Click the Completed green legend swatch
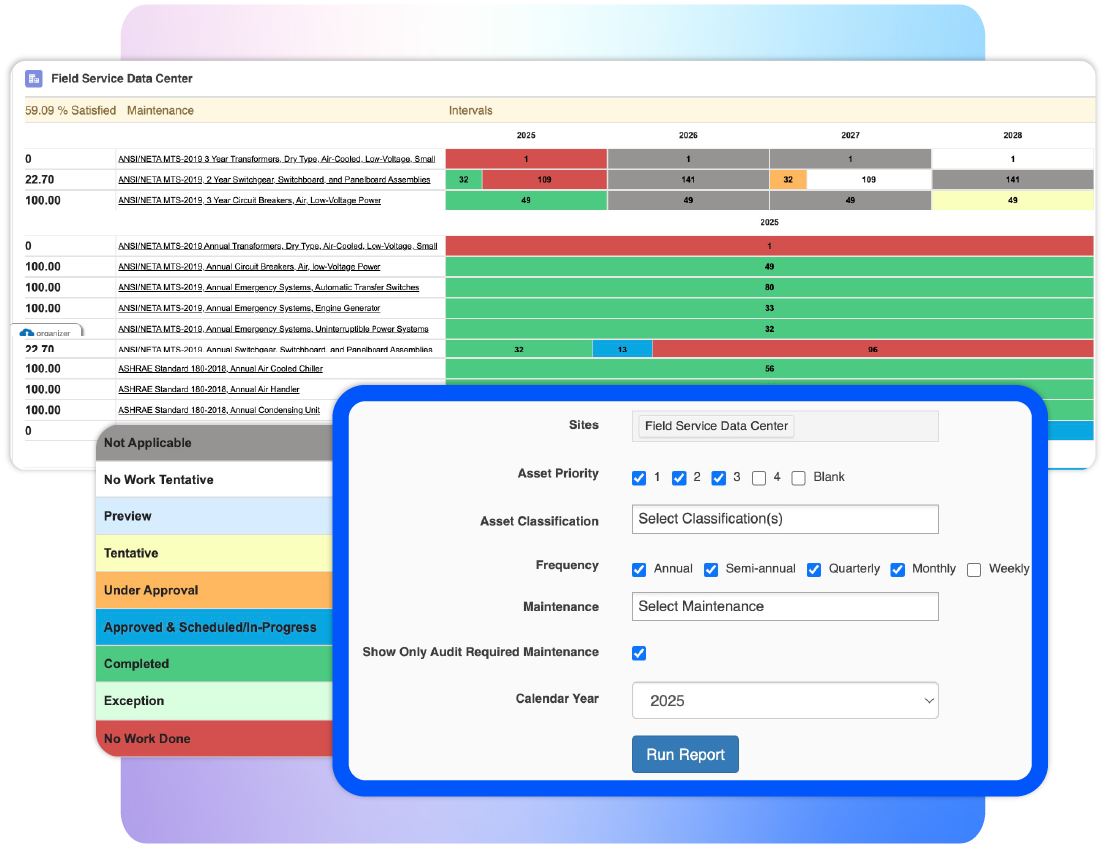Screen dimensions: 1106x848 215,664
